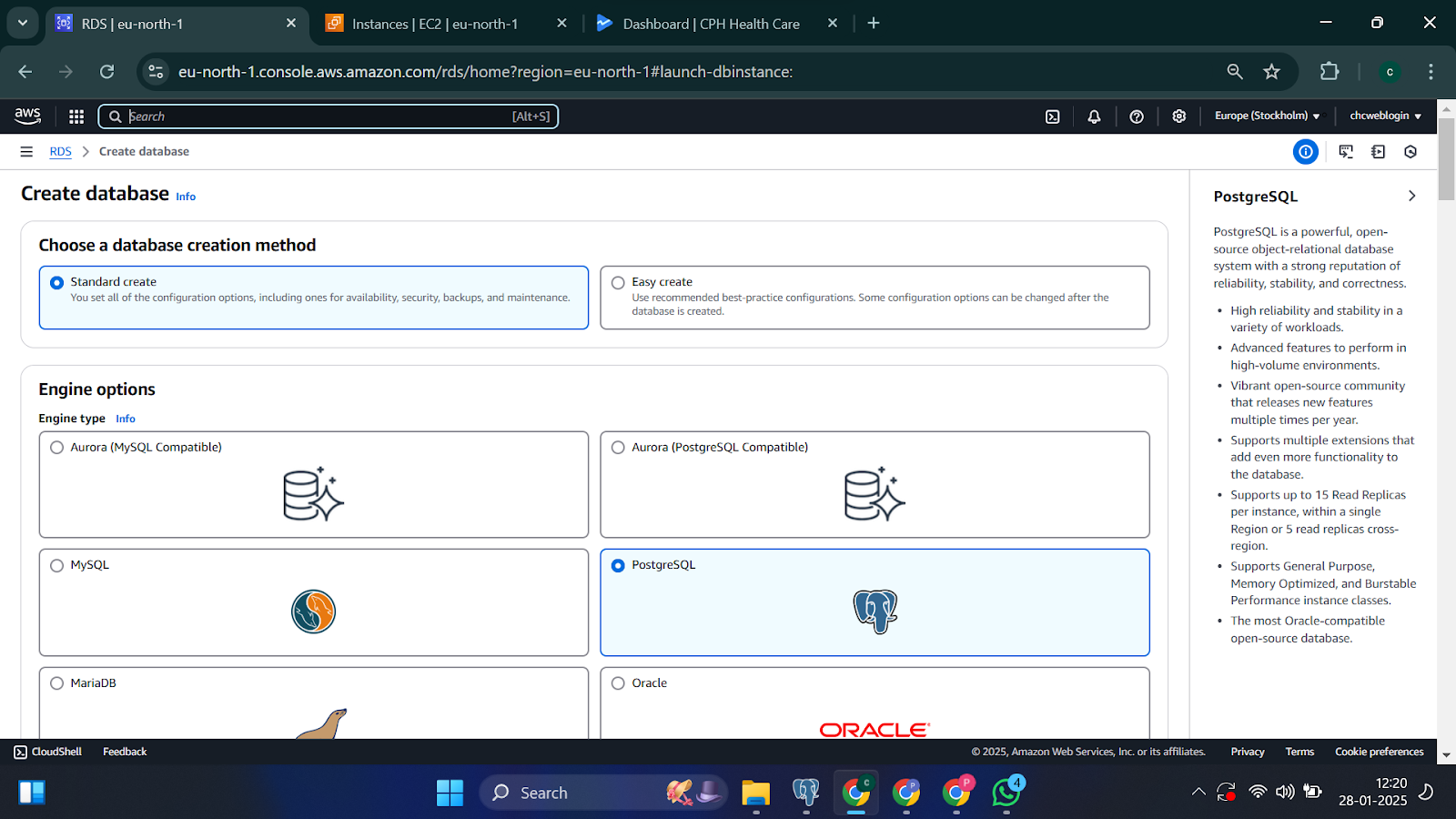Click the MySQL dolphin logo
Image resolution: width=1456 pixels, height=819 pixels.
coord(314,612)
